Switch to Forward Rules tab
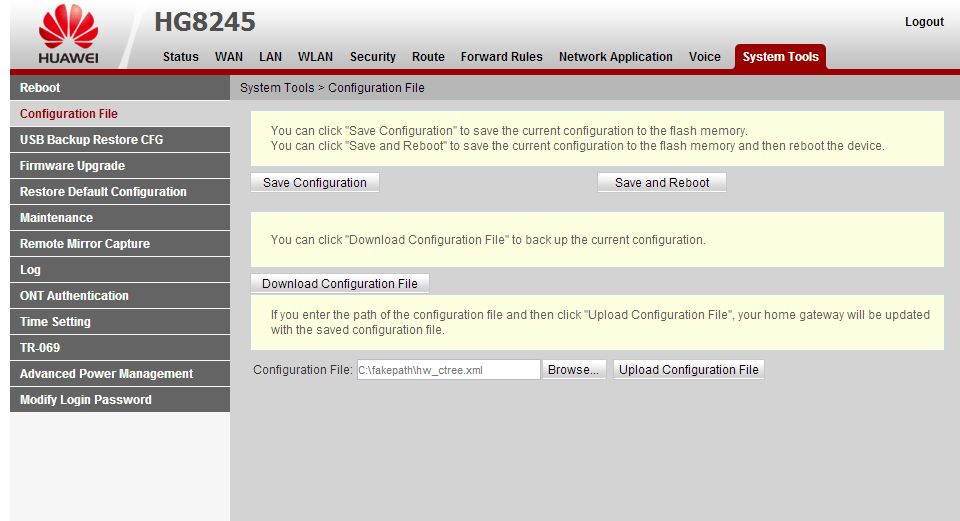960x521 pixels. (501, 57)
